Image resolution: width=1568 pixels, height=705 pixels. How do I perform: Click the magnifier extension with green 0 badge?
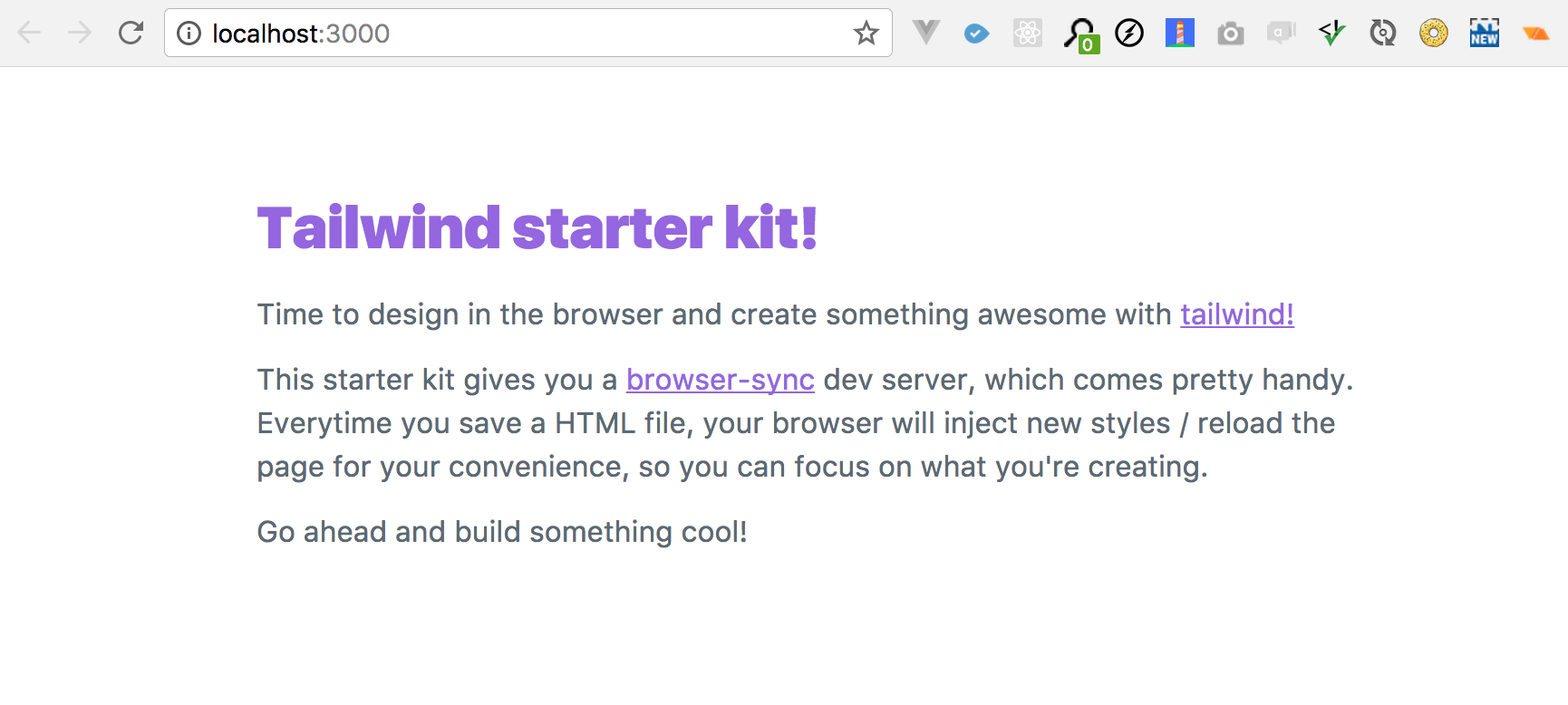(x=1080, y=35)
